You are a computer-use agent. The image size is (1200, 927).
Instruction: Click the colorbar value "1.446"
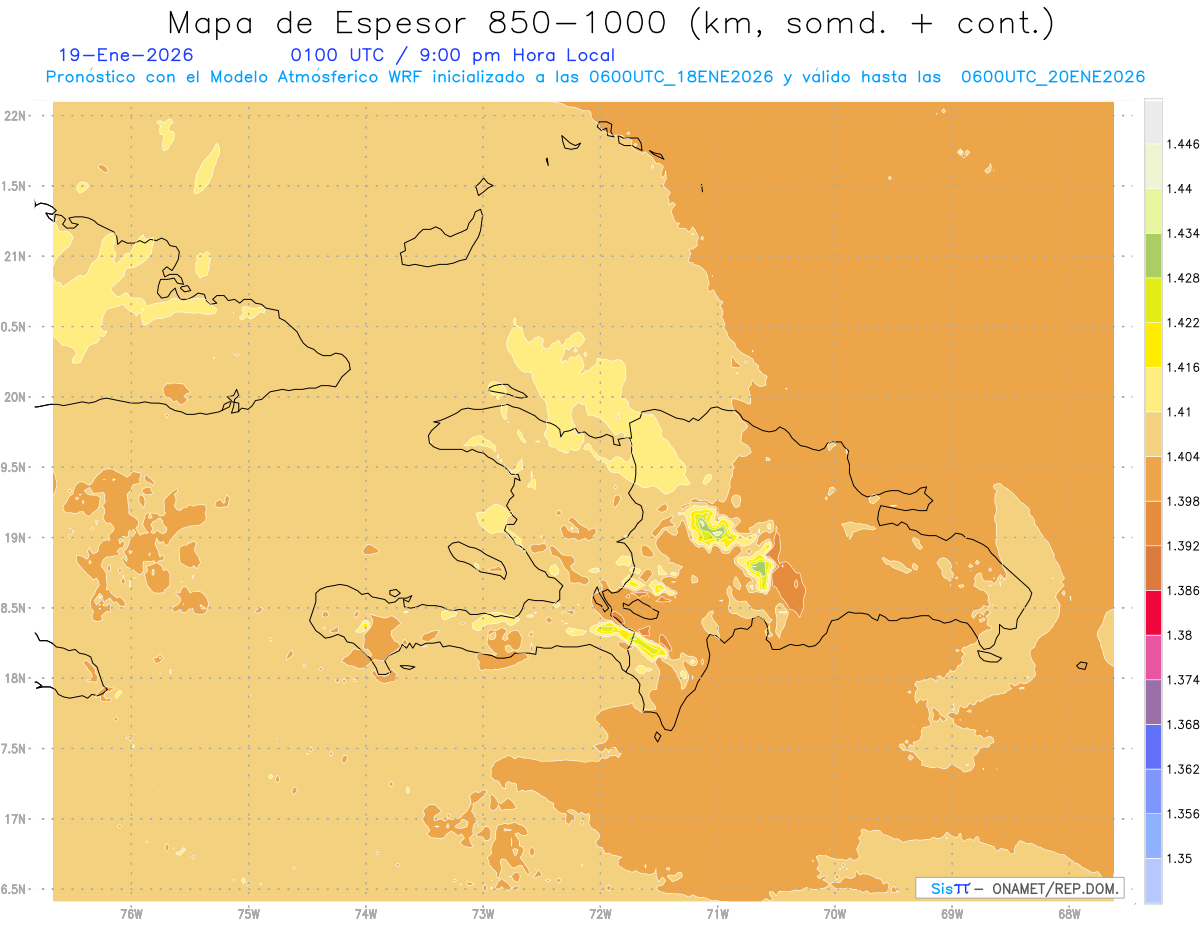click(x=1182, y=144)
